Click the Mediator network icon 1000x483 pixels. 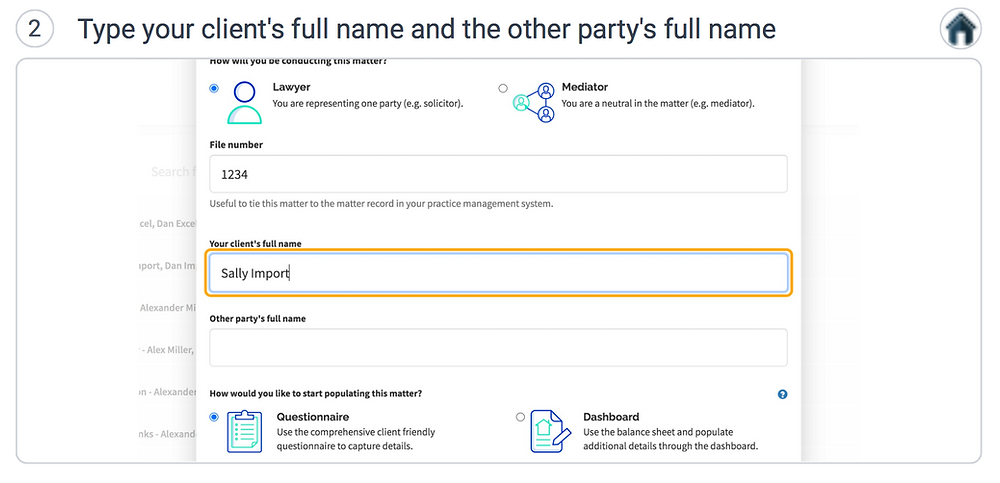[534, 102]
